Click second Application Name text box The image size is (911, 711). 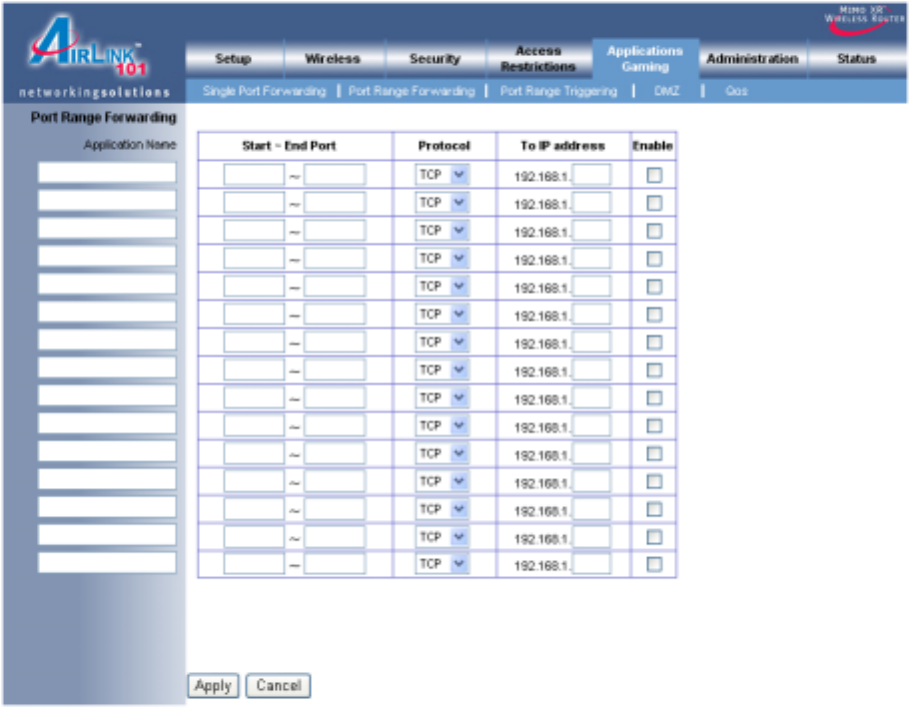(107, 200)
